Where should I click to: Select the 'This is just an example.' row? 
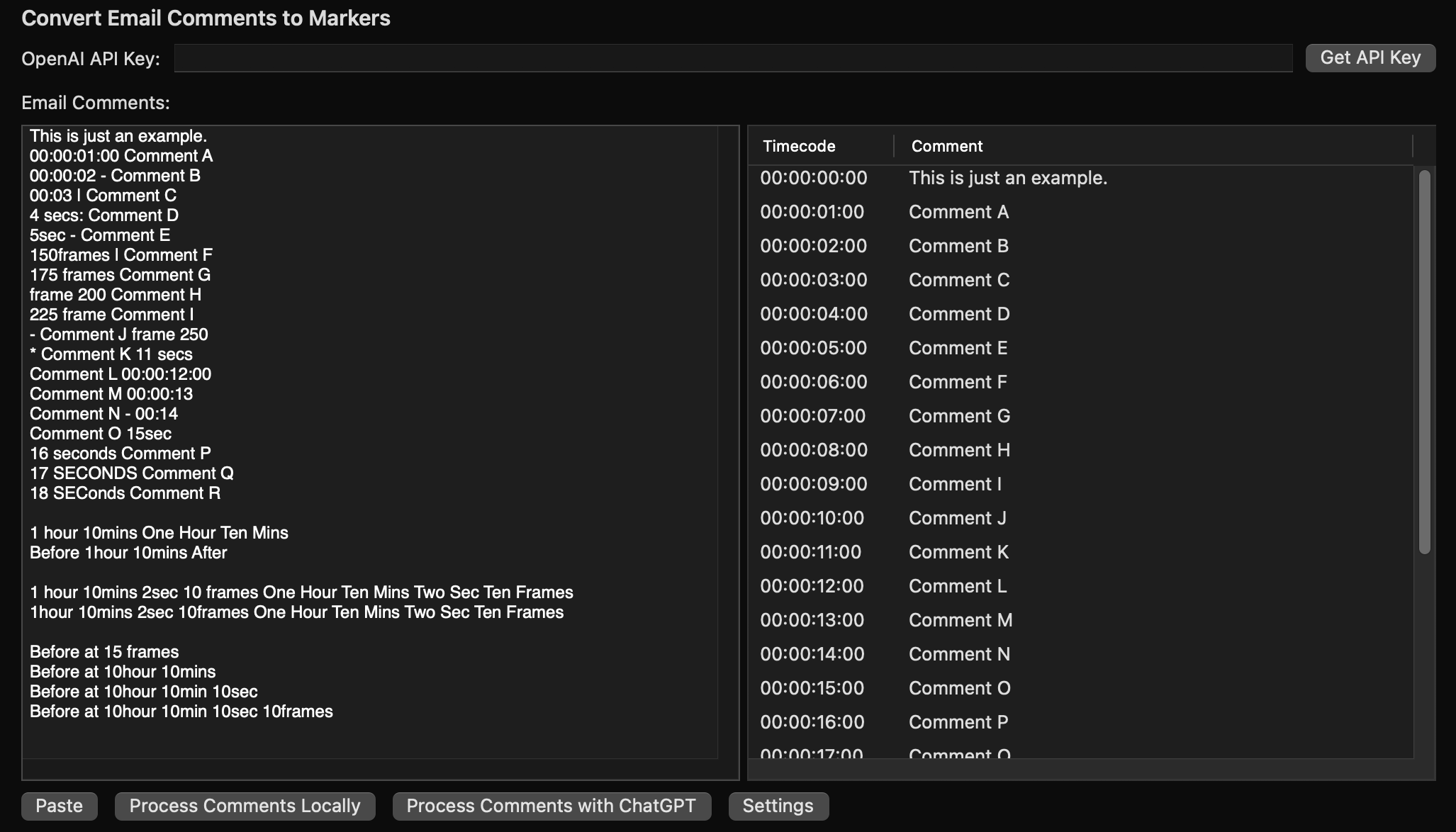pyautogui.click(x=1007, y=178)
